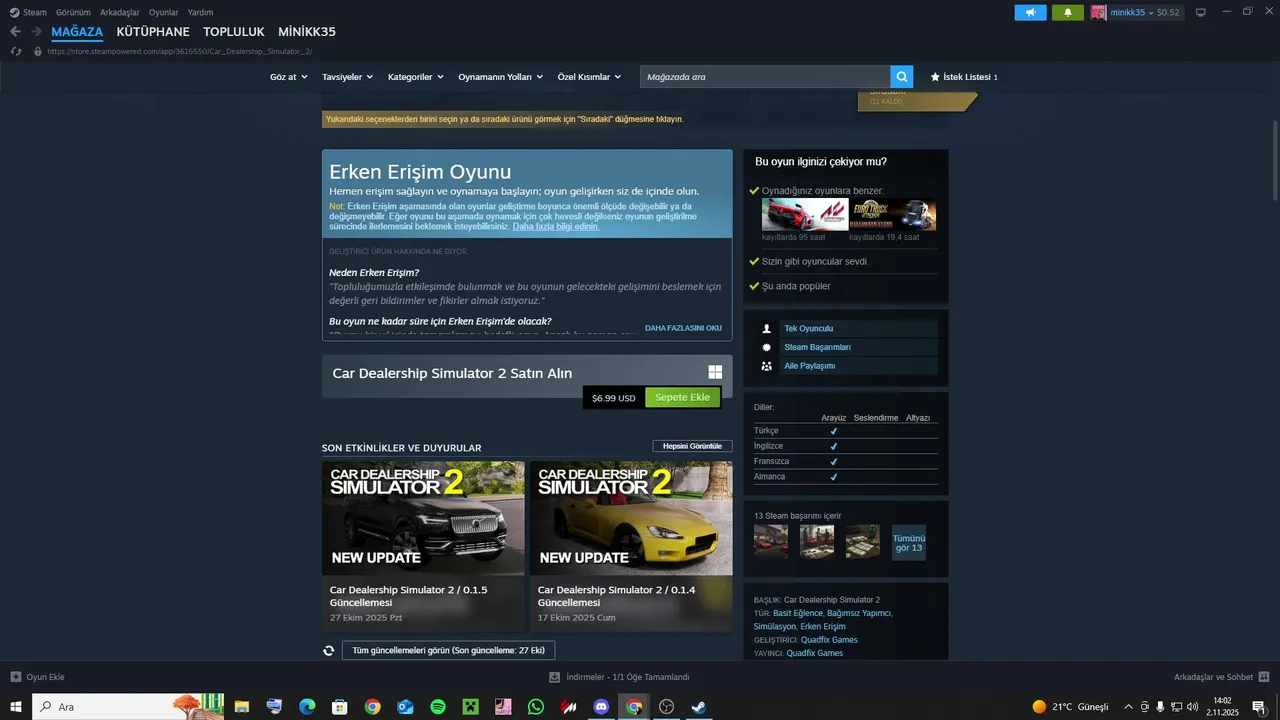Expand the Özel Kısımlar dropdown
The image size is (1280, 720).
pyautogui.click(x=589, y=77)
